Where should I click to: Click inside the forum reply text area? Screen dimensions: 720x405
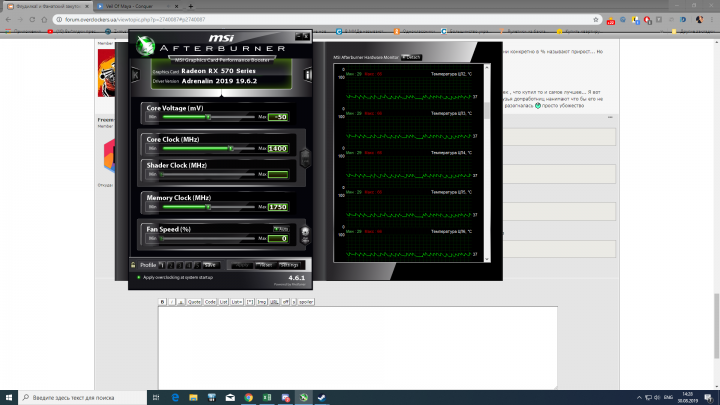pyautogui.click(x=358, y=348)
